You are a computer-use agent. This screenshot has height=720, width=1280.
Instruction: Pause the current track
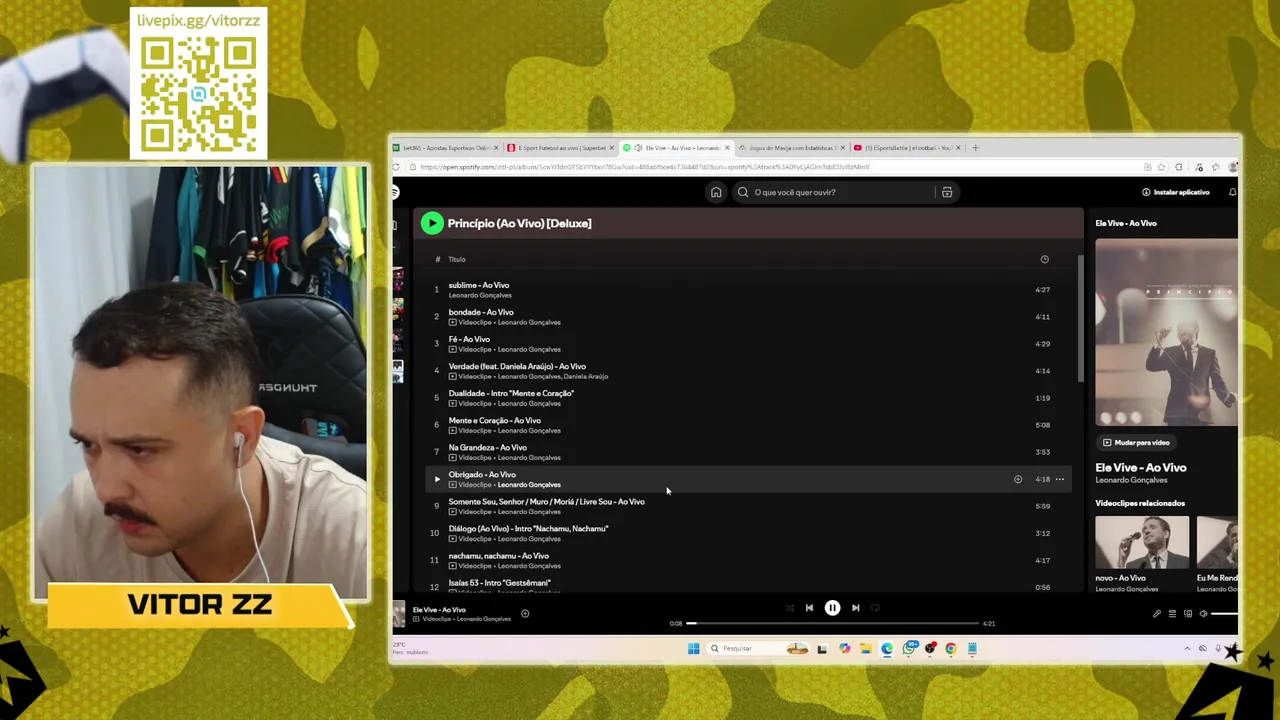832,607
